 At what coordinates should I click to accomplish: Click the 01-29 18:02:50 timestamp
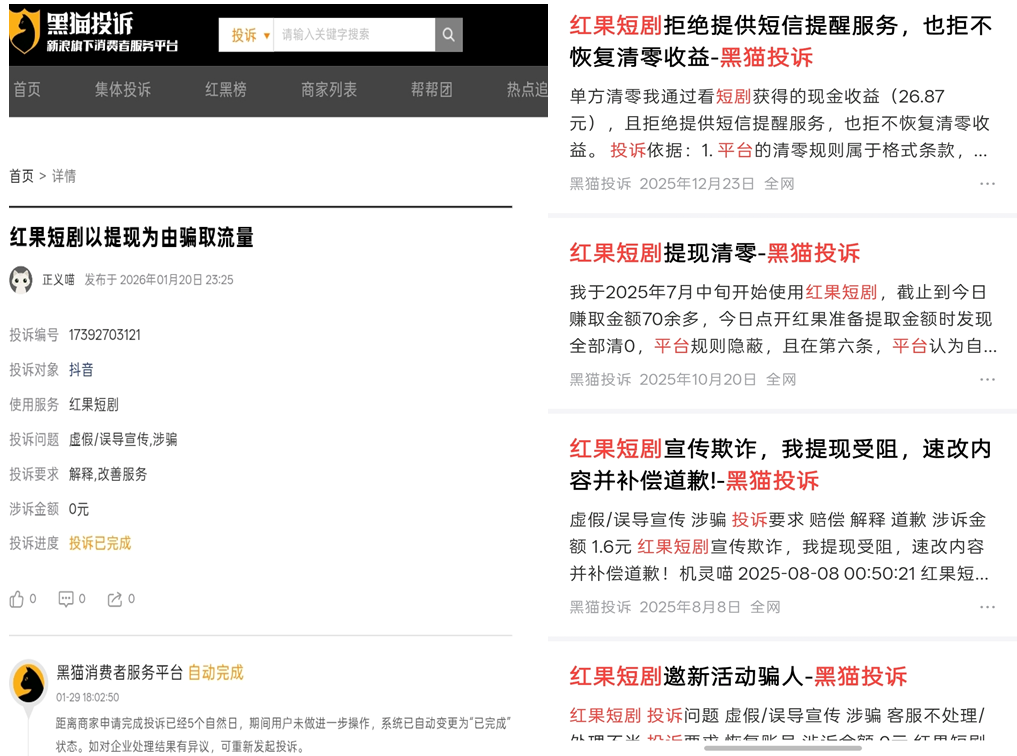pyautogui.click(x=88, y=698)
